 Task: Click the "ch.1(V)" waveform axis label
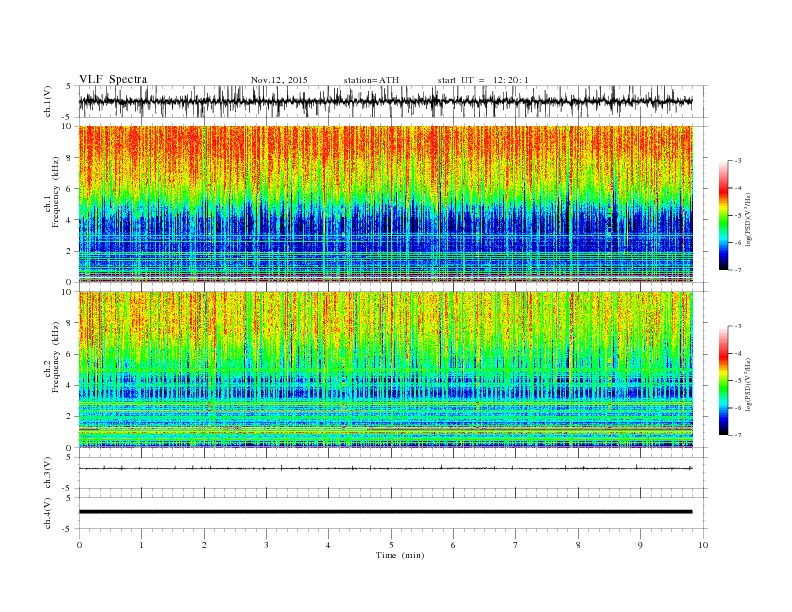coord(48,101)
